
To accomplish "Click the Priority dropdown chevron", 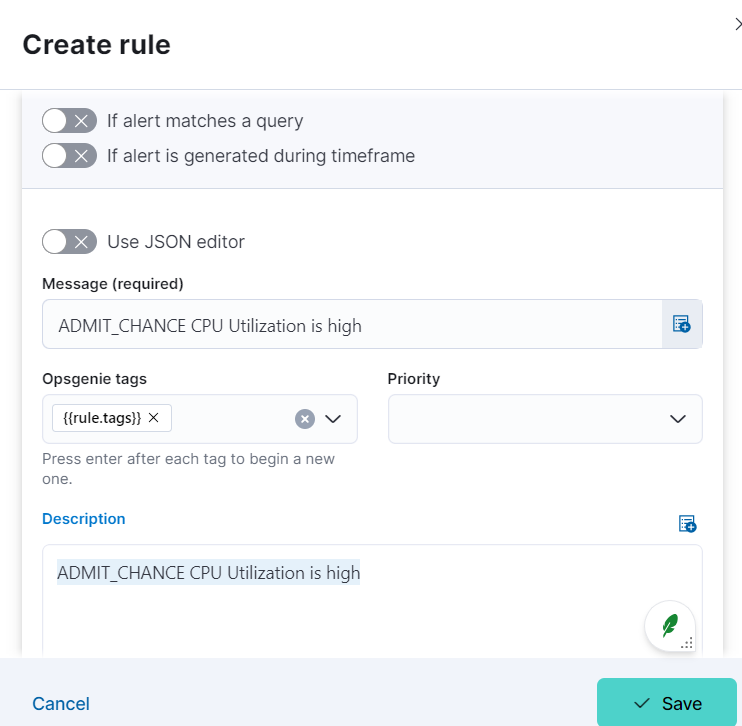I will click(678, 419).
